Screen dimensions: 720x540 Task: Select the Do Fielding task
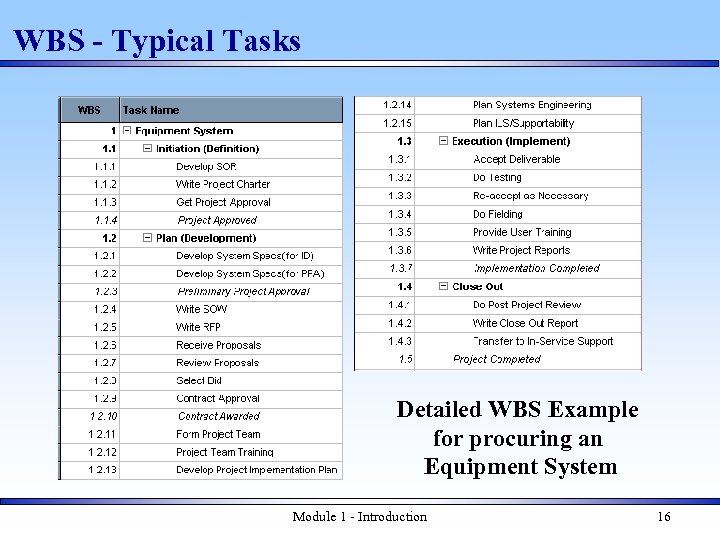(x=498, y=214)
